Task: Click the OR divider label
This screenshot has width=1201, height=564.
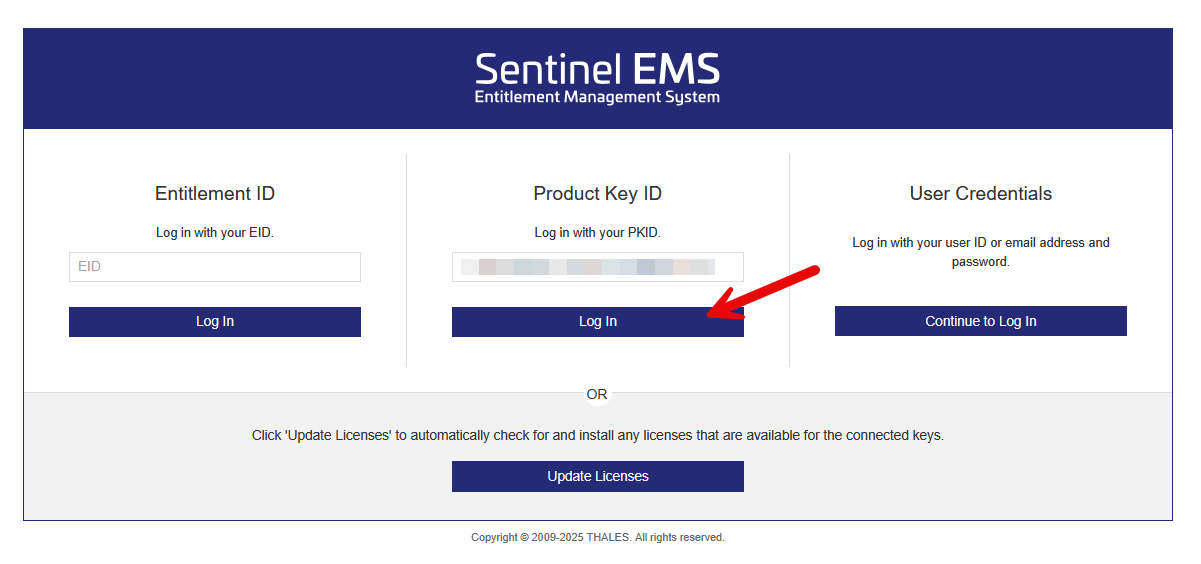Action: 597,395
